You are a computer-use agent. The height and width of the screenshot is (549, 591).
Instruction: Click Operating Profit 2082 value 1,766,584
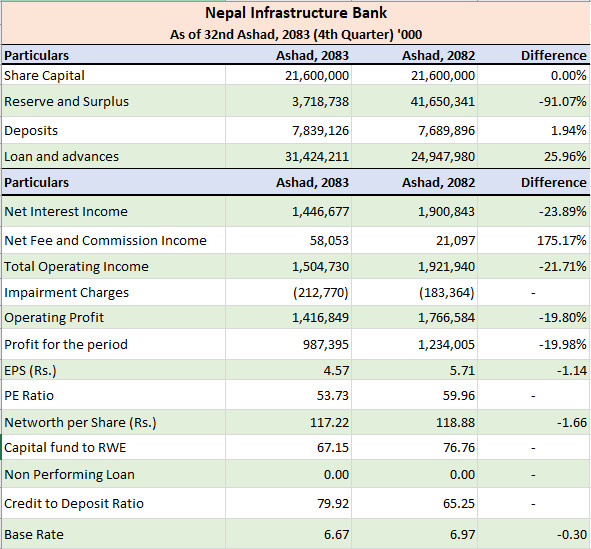446,318
